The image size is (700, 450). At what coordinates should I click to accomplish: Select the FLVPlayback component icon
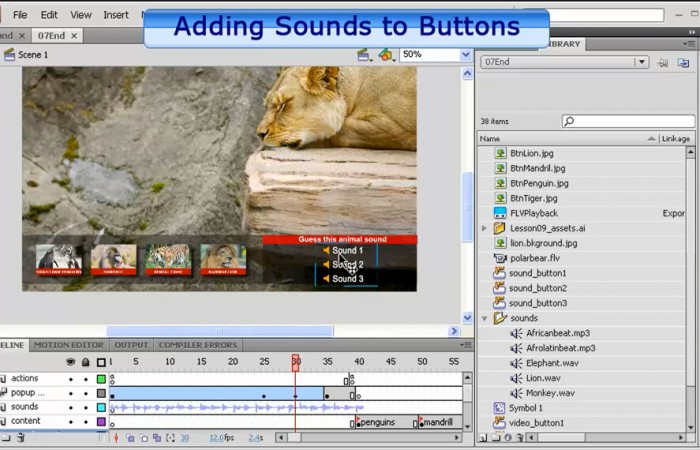[500, 213]
